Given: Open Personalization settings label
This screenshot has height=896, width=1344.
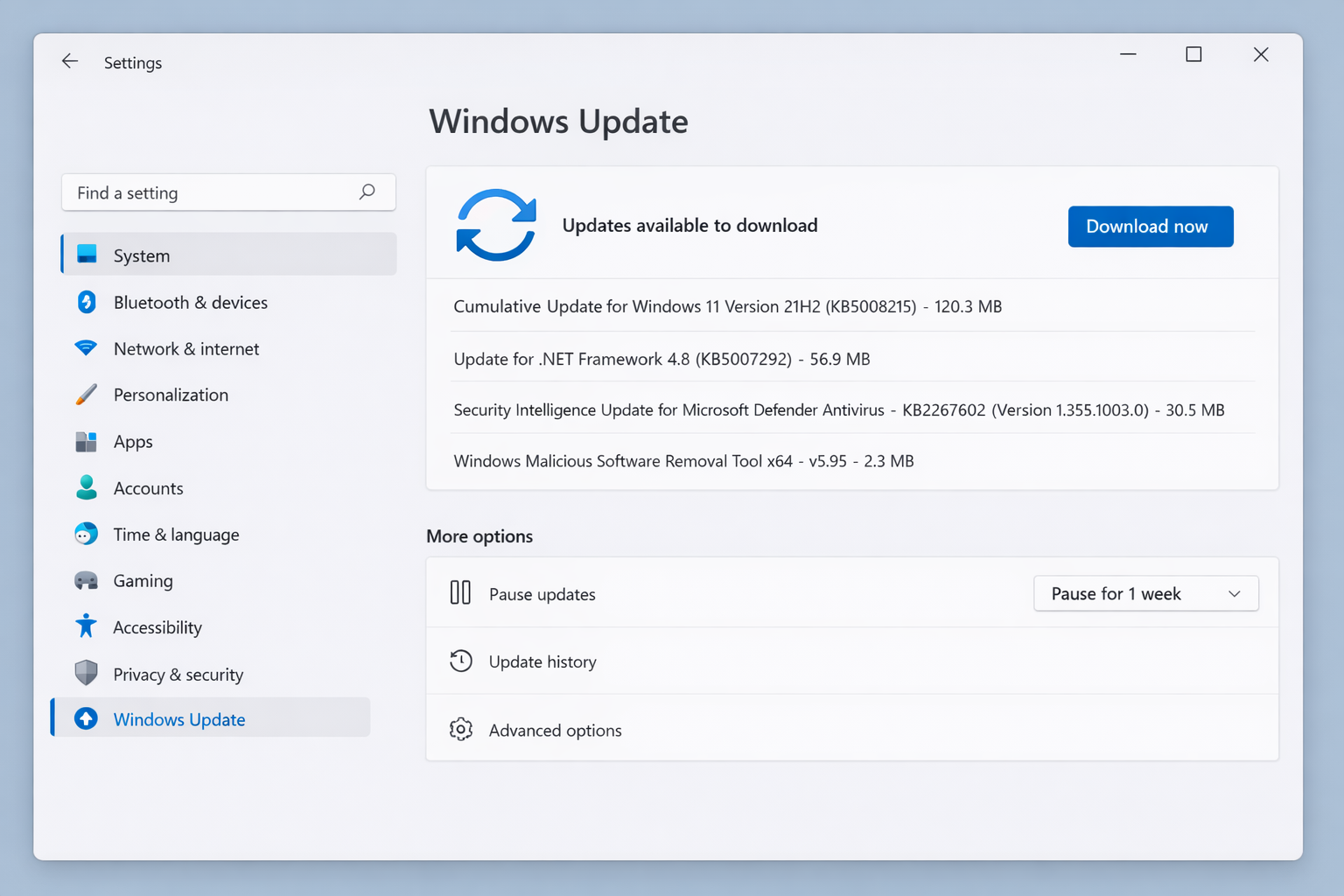Looking at the screenshot, I should (x=171, y=395).
